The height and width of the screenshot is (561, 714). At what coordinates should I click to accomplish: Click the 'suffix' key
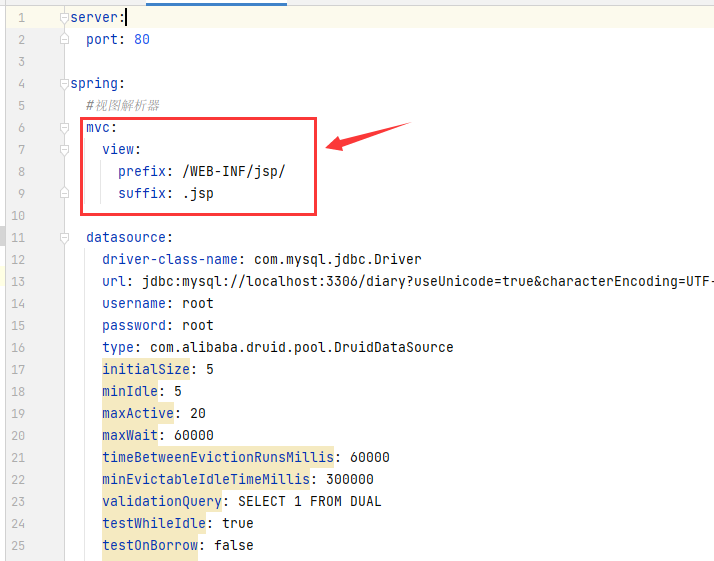[142, 194]
